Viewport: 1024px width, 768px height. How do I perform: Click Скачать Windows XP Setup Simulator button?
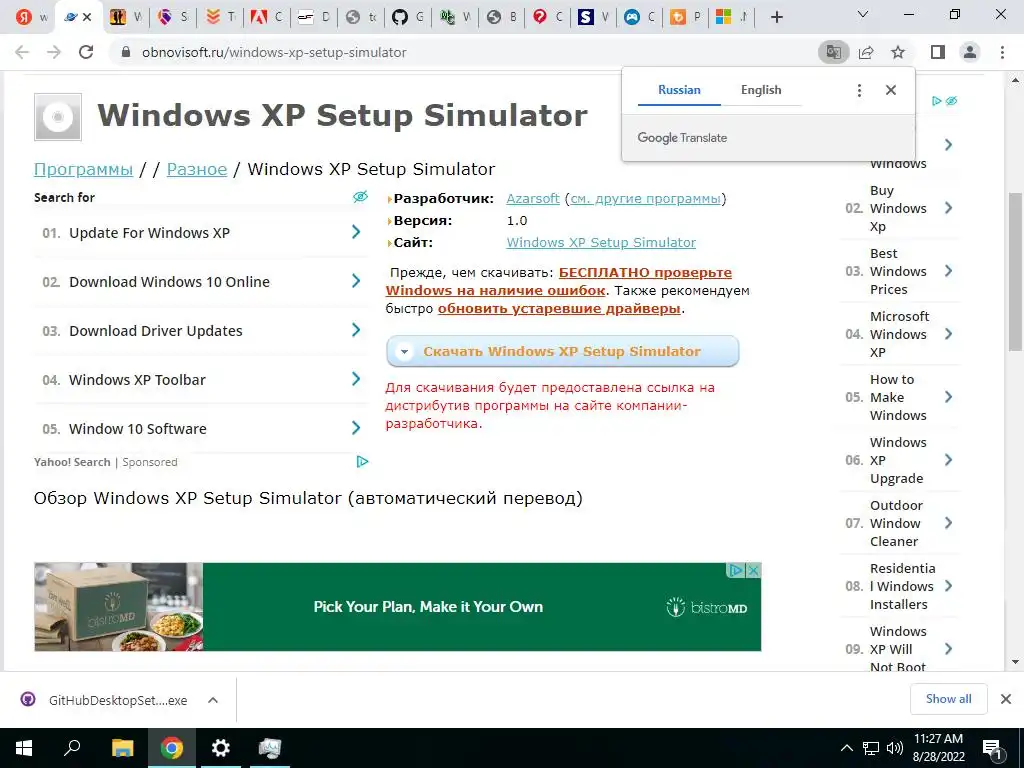(x=562, y=351)
